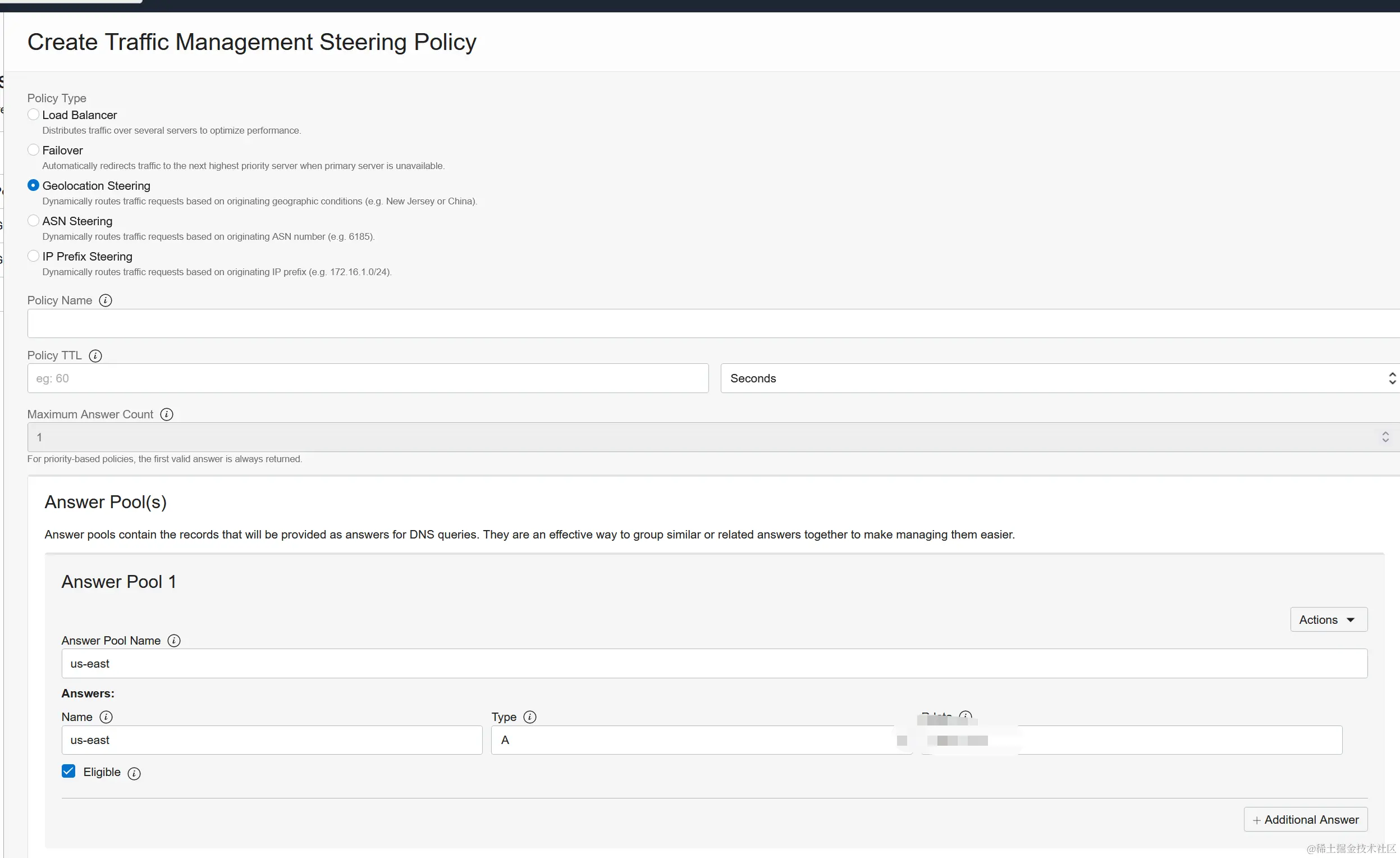Uncheck the Eligible checkbox

pyautogui.click(x=68, y=771)
